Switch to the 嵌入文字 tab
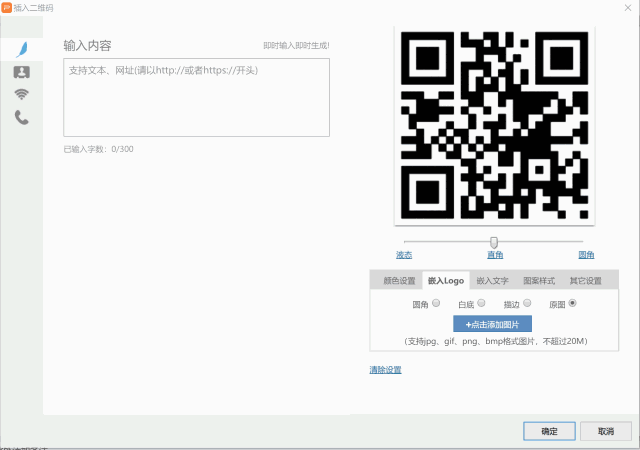 click(x=492, y=281)
